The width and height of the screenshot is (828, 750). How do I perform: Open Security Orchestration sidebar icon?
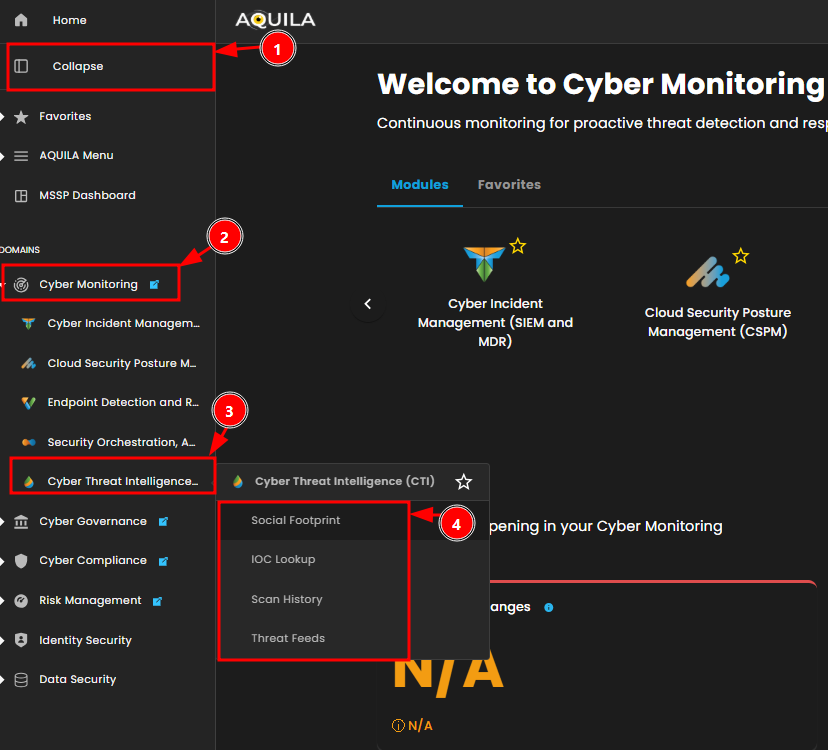click(28, 442)
